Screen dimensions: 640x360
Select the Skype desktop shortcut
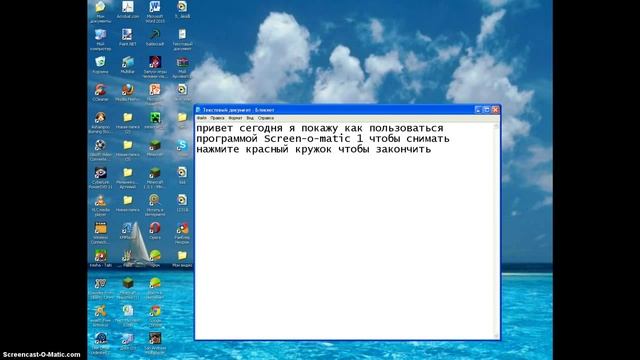click(x=182, y=148)
